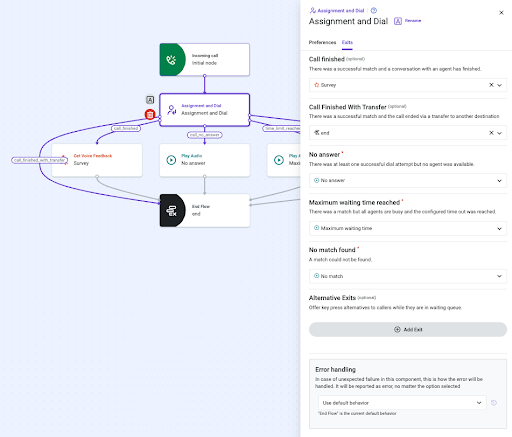
Task: Open the No answer exit dropdown
Action: (408, 180)
